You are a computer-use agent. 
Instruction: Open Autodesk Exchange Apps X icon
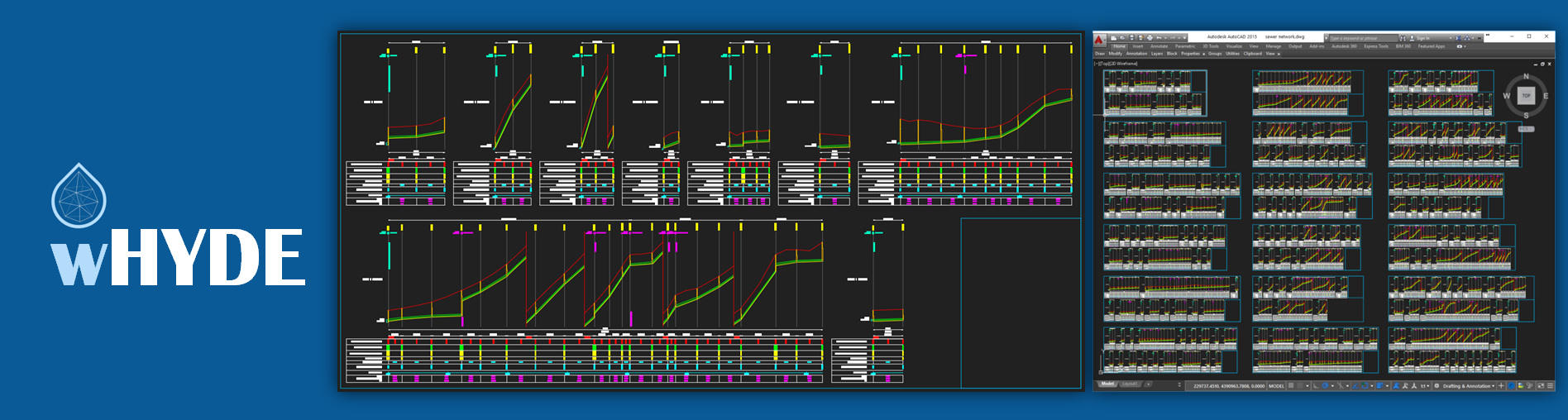tap(1458, 38)
